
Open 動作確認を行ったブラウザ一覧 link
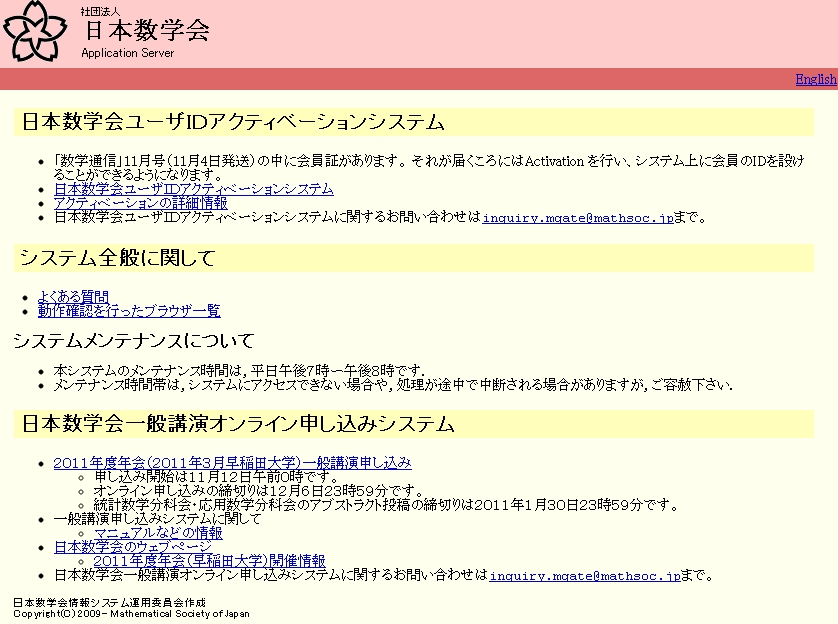coord(128,311)
